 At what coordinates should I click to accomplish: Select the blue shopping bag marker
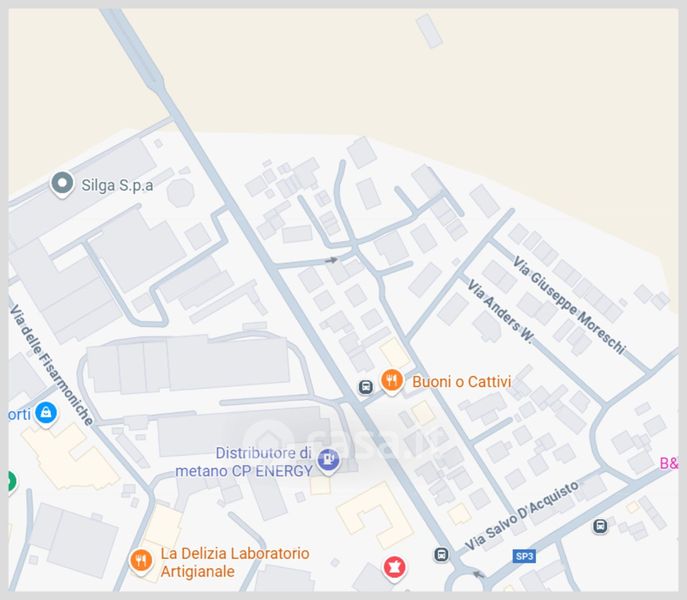(x=46, y=414)
